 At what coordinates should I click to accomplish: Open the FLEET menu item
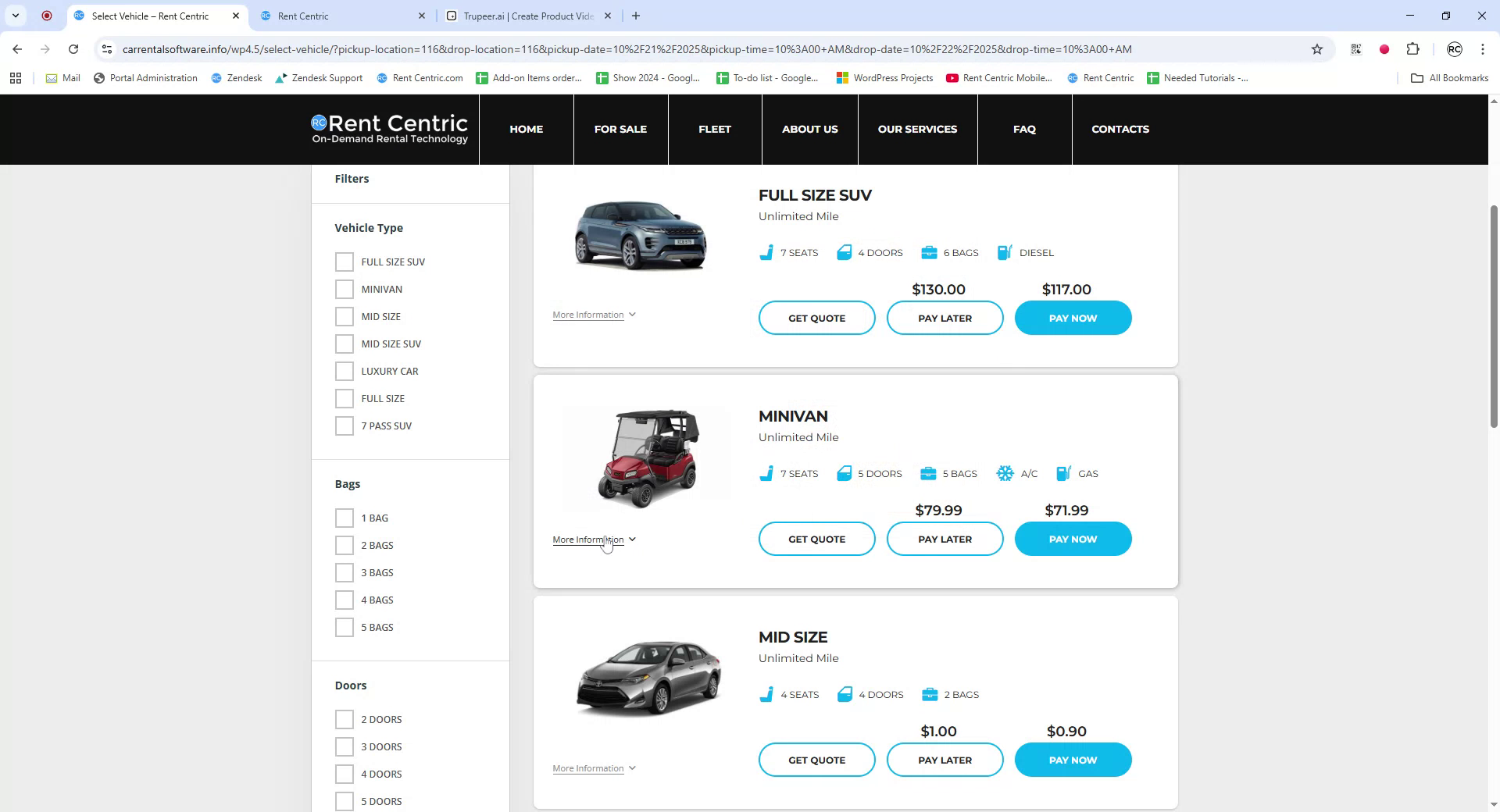click(714, 130)
